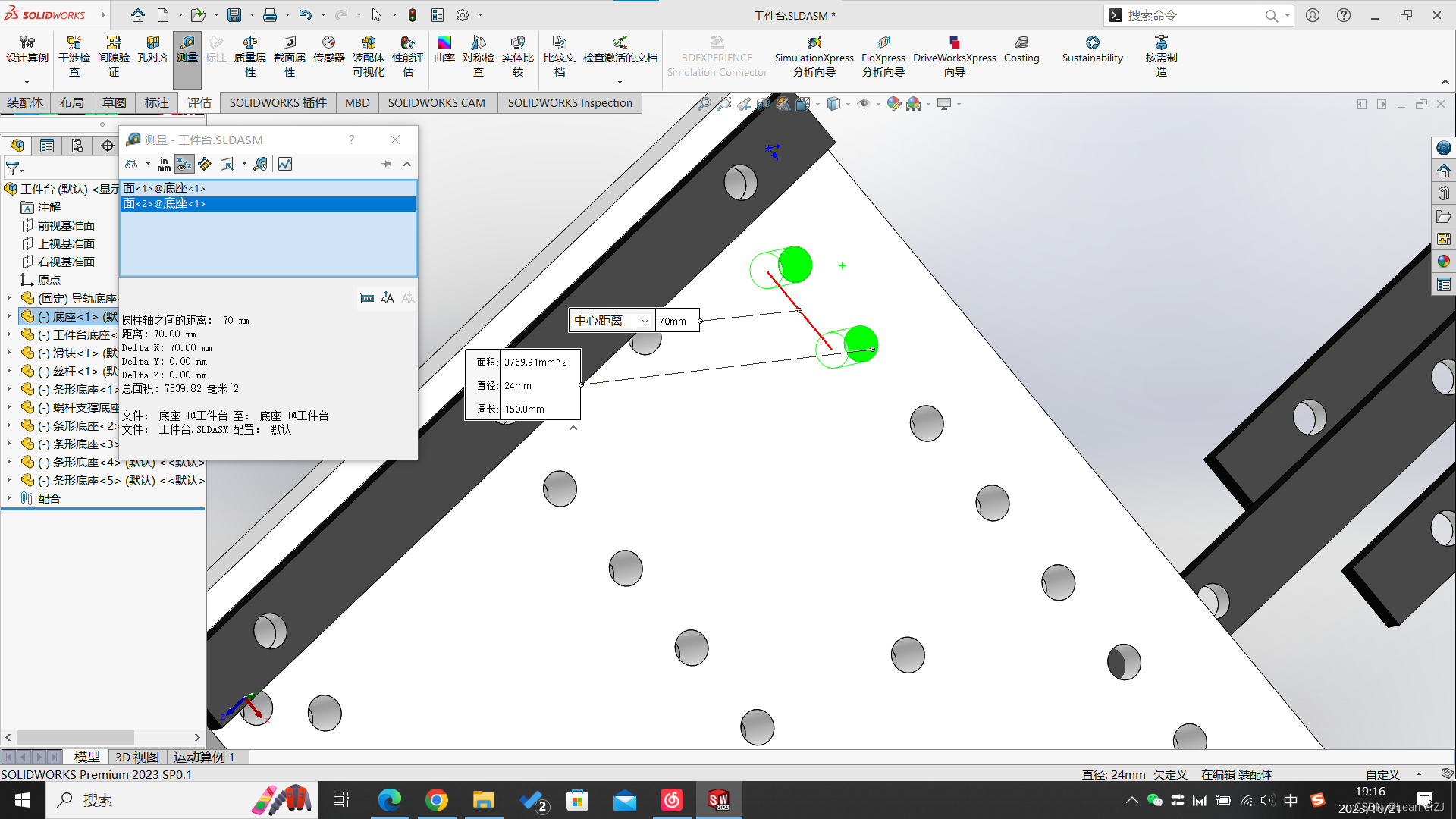Screen dimensions: 1456x819
Task: Switch to the 草图 tab
Action: pyautogui.click(x=115, y=102)
